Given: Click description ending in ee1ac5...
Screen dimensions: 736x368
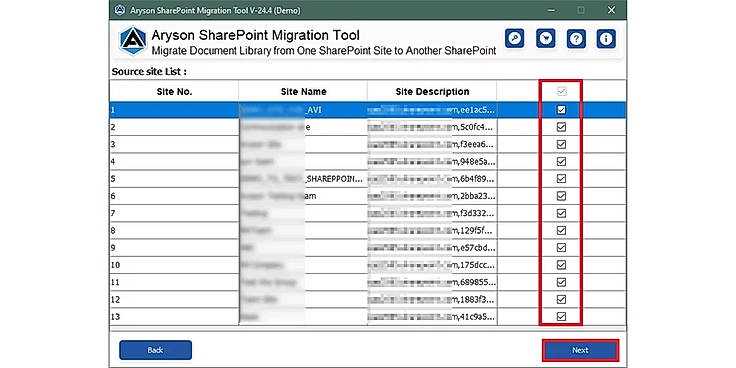Looking at the screenshot, I should click(432, 110).
